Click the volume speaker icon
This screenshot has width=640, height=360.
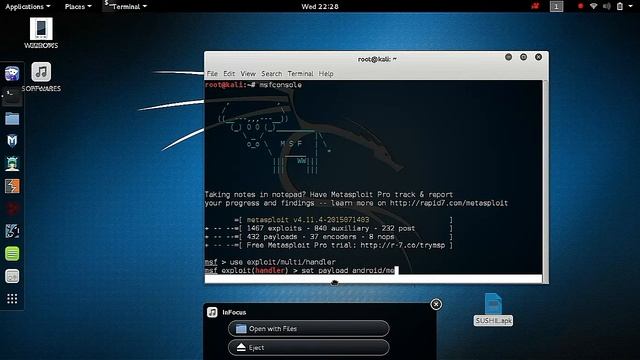tap(607, 7)
